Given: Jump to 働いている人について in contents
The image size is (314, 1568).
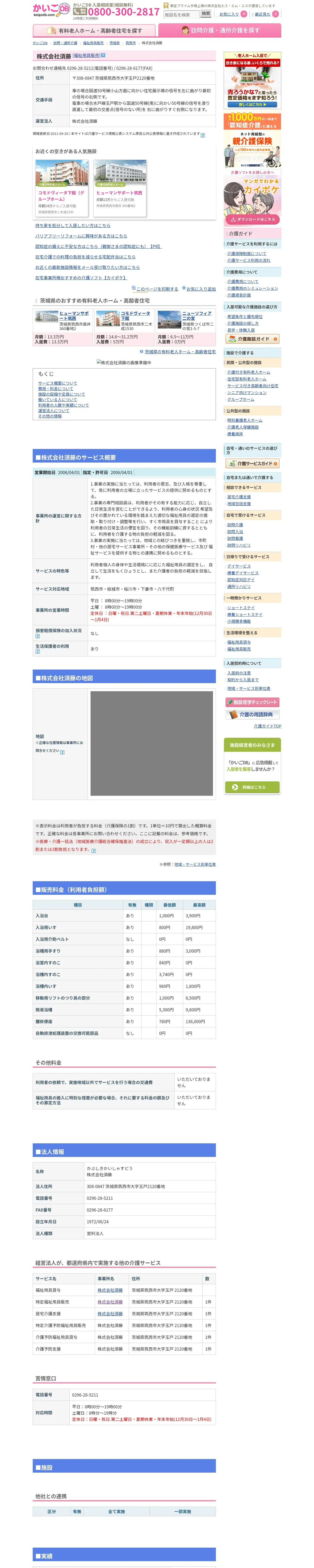Looking at the screenshot, I should [x=57, y=400].
